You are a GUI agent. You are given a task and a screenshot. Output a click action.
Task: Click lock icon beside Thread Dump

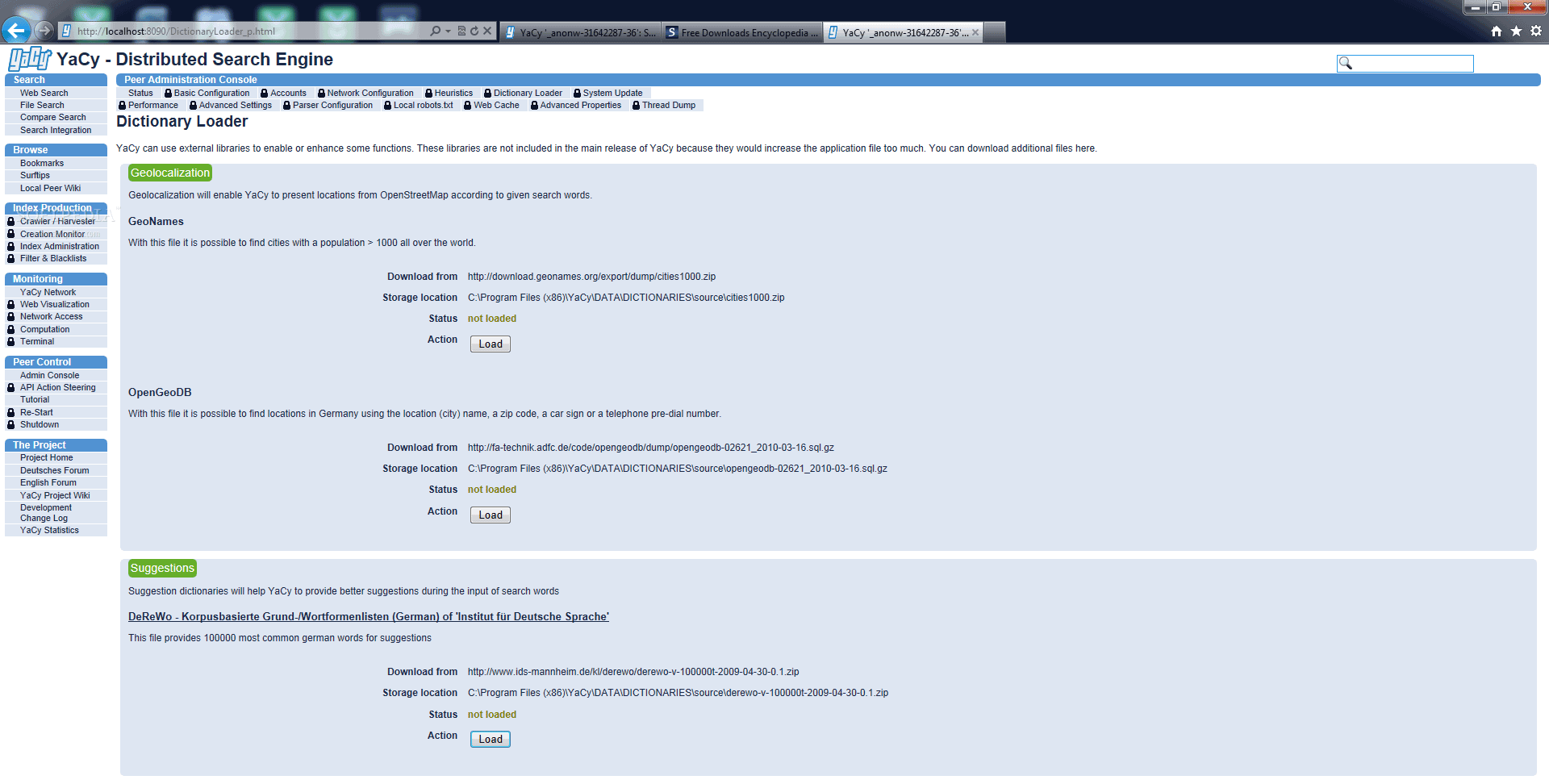pos(637,105)
